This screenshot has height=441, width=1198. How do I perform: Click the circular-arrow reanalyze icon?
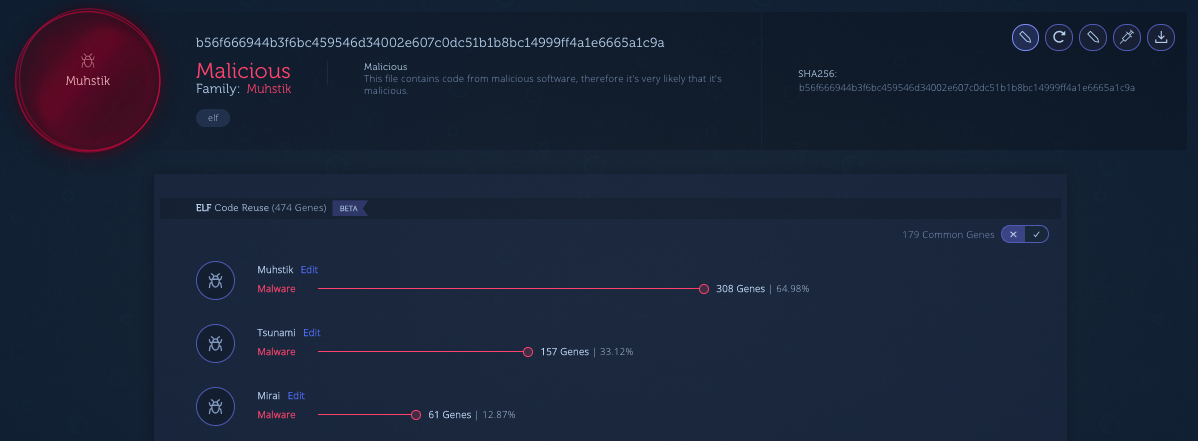(1059, 37)
